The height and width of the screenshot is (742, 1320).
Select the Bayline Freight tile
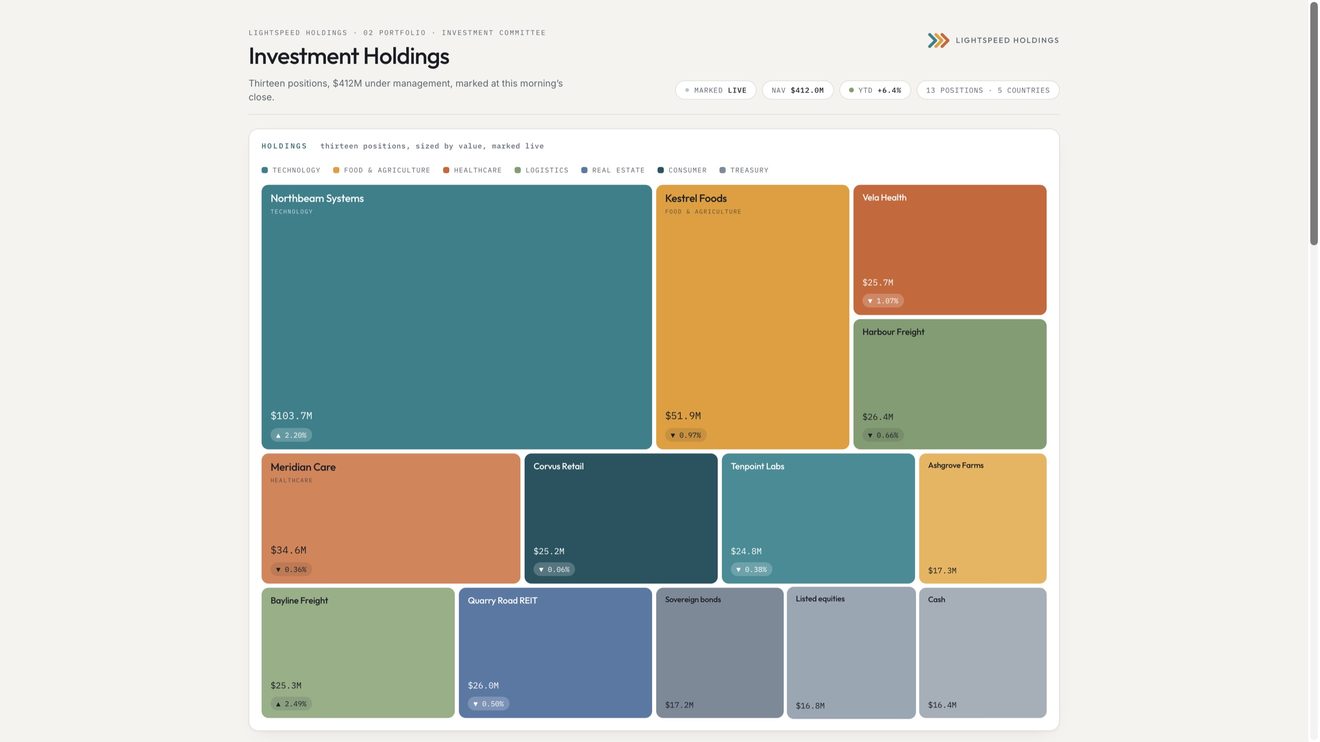click(358, 653)
